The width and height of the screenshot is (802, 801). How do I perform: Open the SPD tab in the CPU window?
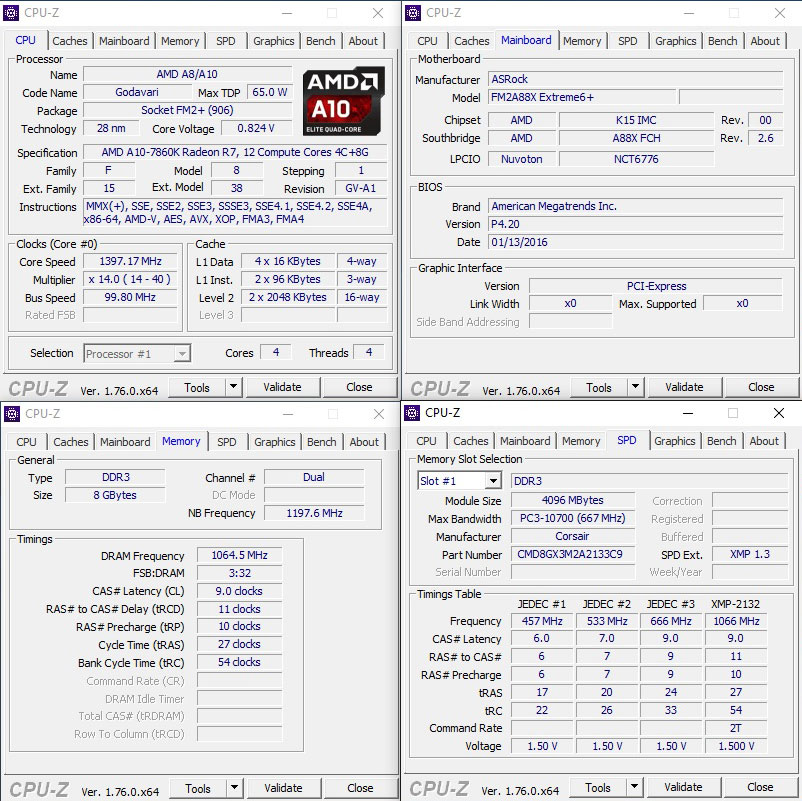click(x=226, y=41)
